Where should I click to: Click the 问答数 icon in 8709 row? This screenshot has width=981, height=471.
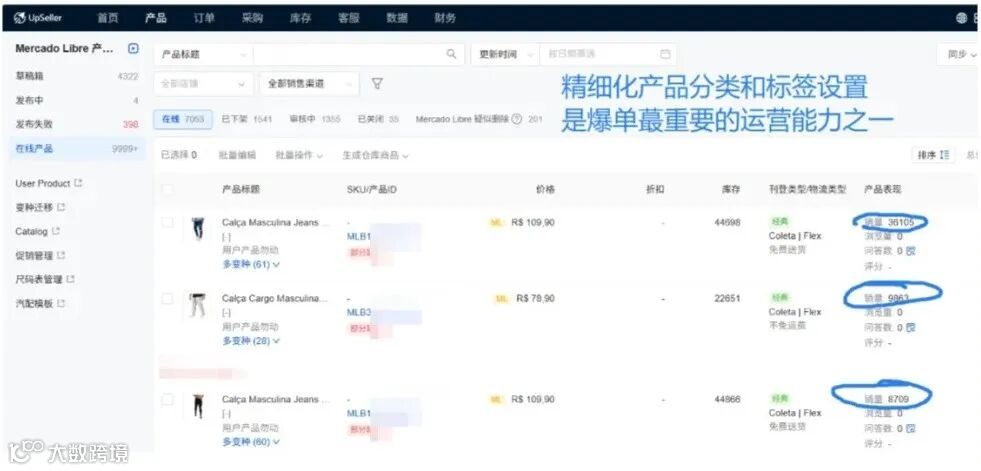[x=911, y=428]
